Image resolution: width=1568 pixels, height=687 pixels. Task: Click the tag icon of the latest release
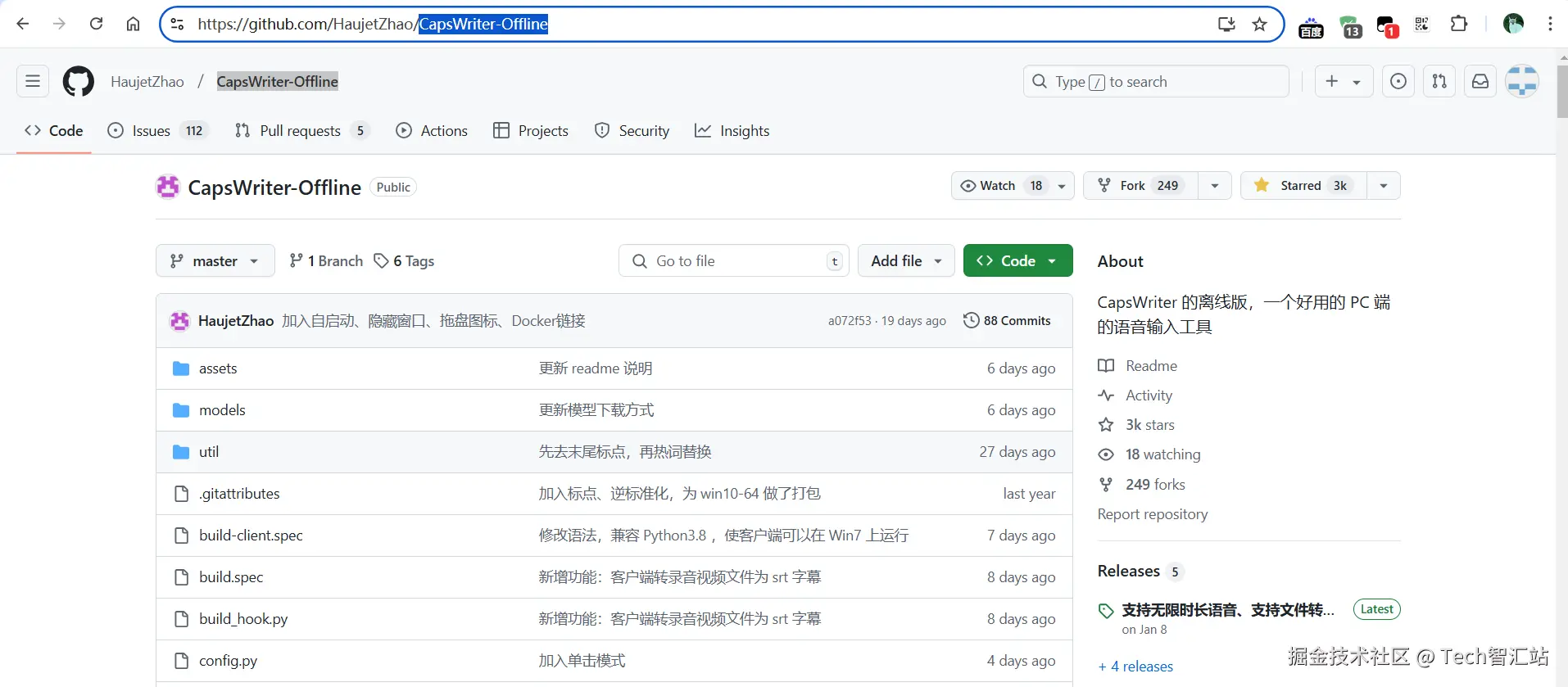(1106, 611)
